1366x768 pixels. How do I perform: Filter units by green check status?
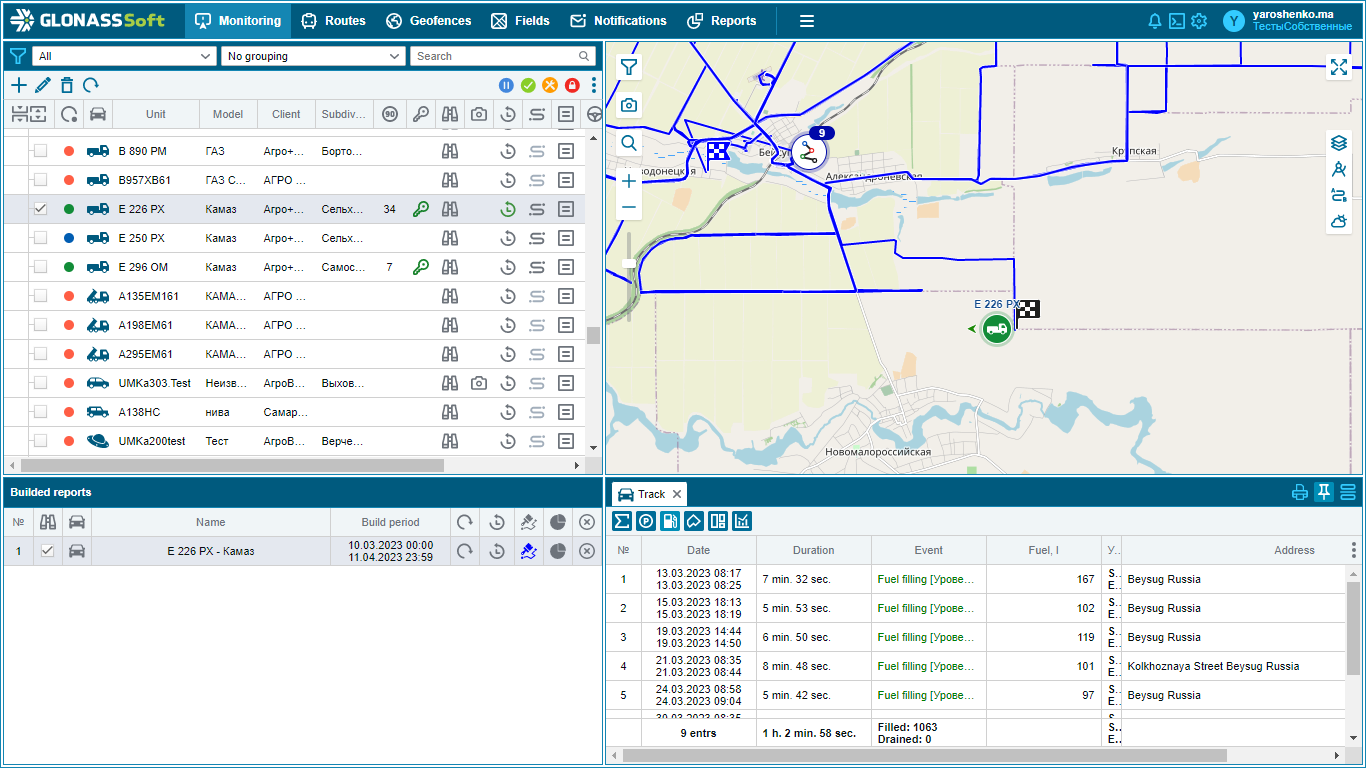pos(528,86)
